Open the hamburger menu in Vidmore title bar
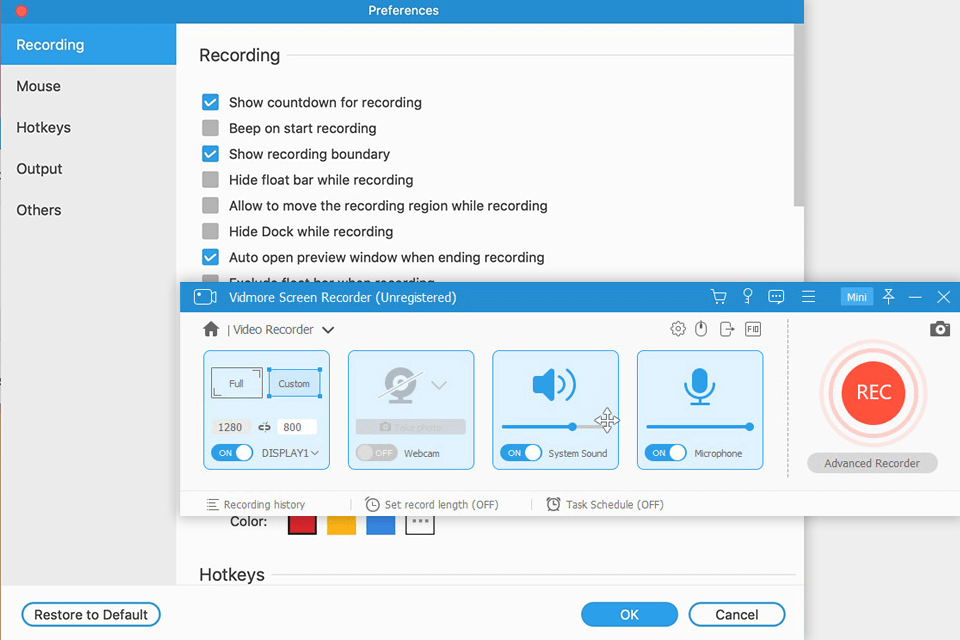The image size is (960, 640). tap(808, 297)
